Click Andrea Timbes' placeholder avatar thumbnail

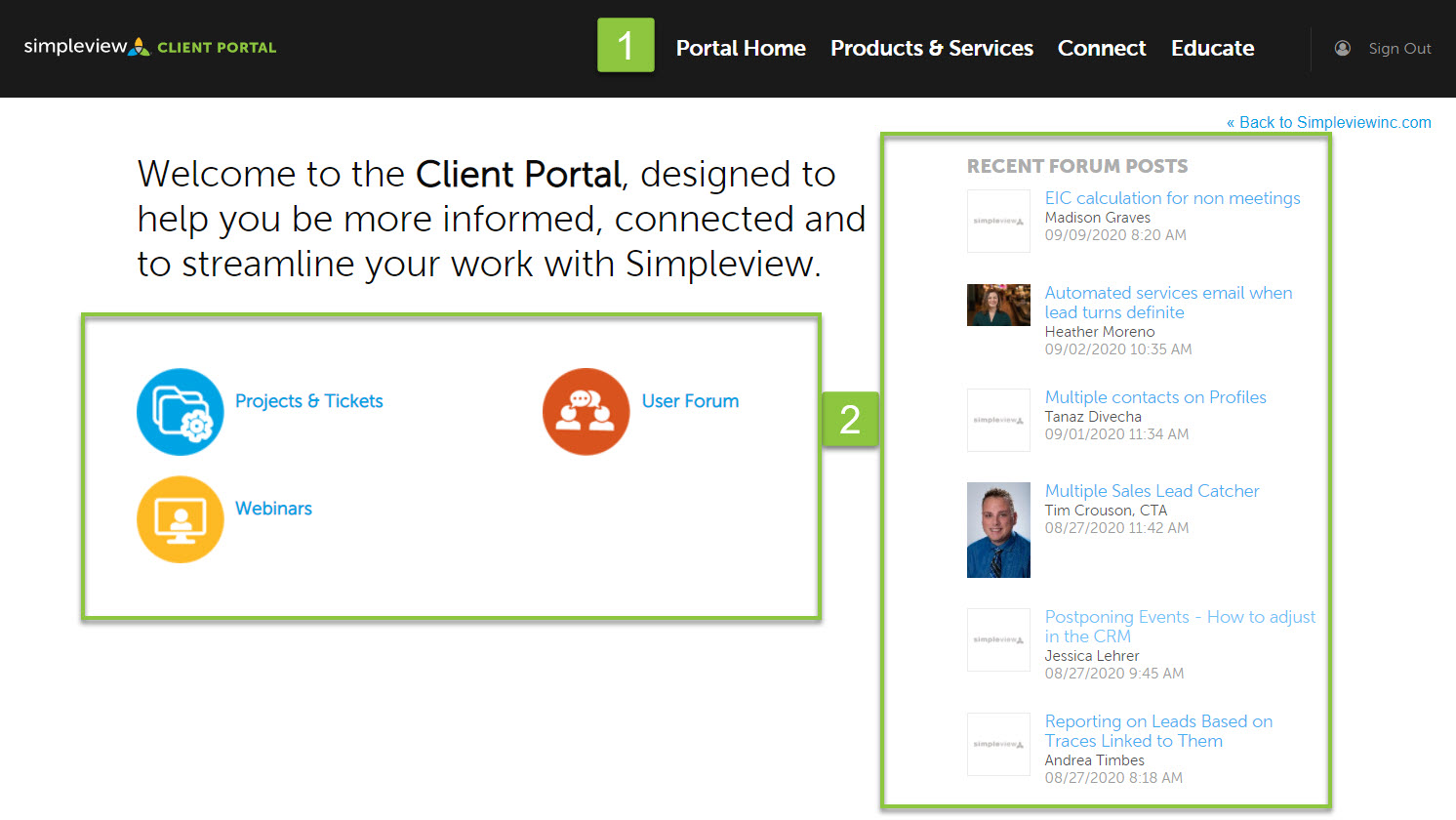(x=998, y=744)
